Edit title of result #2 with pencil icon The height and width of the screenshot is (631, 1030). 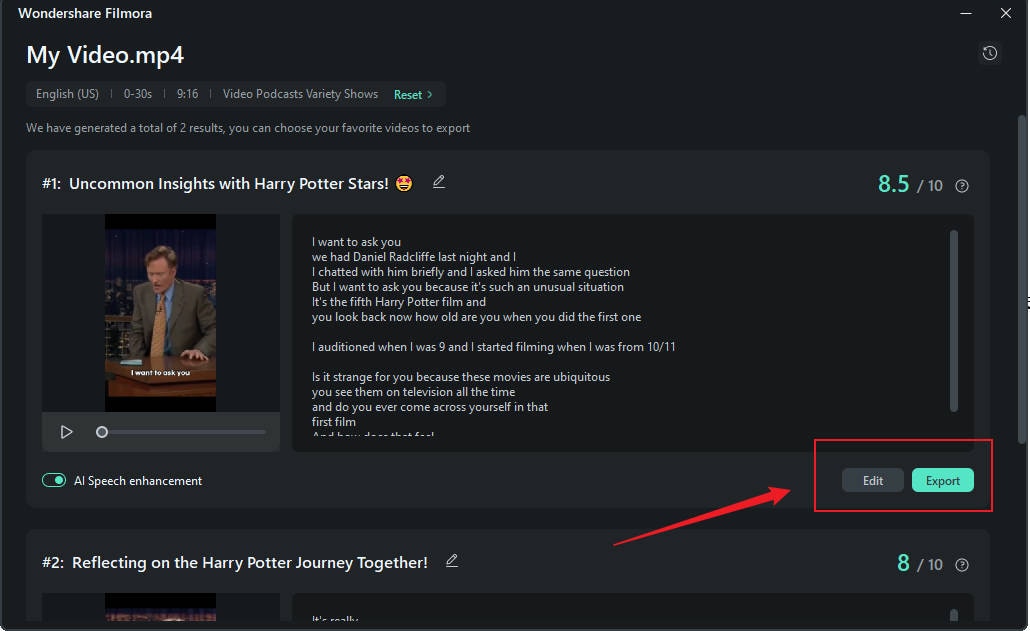452,561
